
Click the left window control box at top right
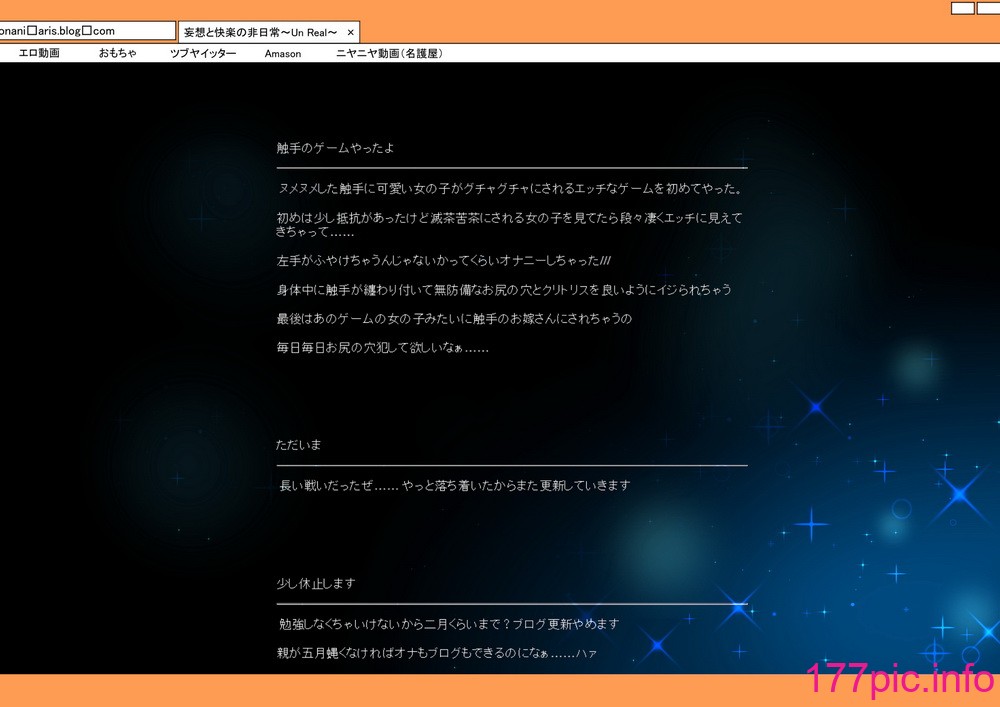[962, 8]
